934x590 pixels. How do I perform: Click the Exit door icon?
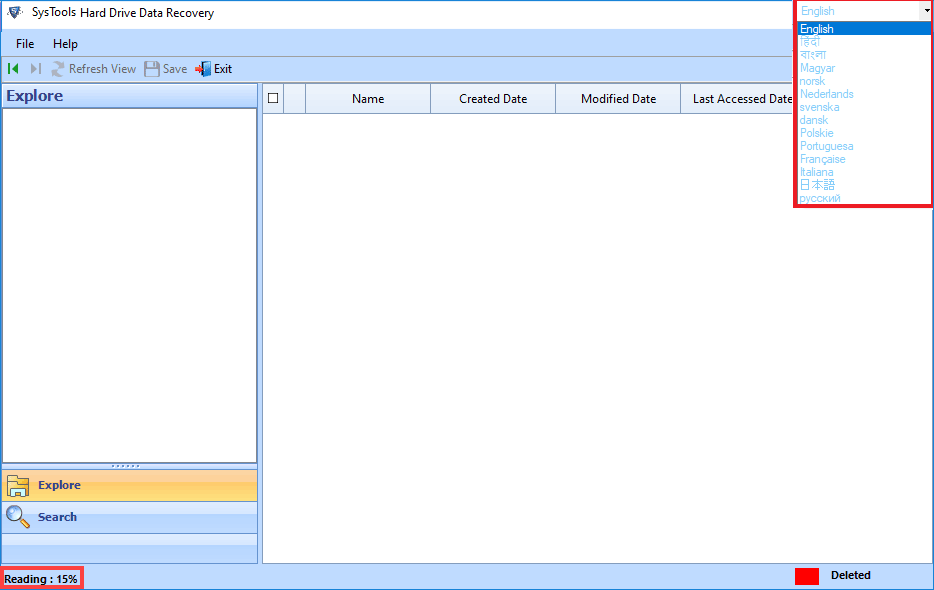(x=203, y=69)
